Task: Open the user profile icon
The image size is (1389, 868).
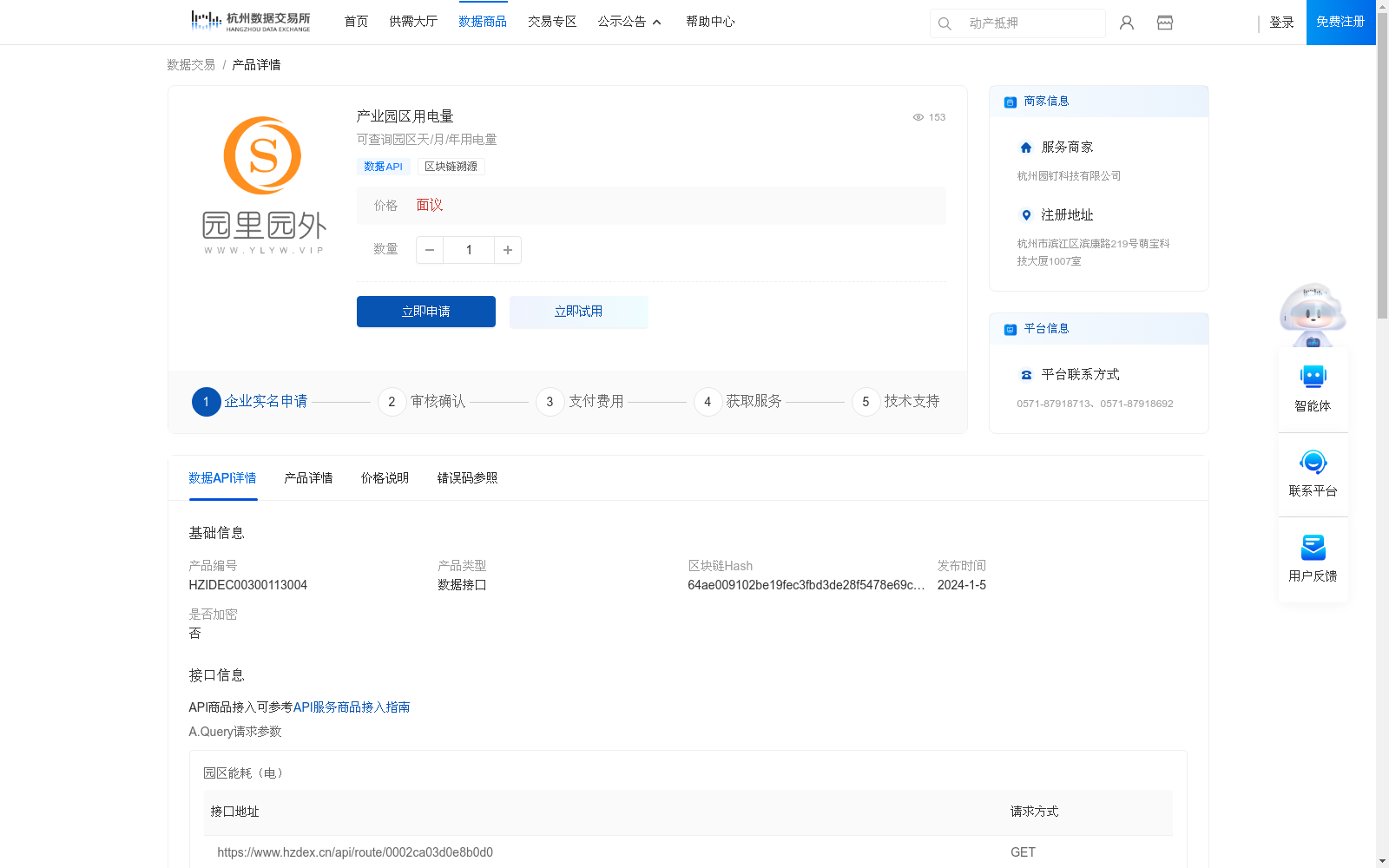Action: [x=1127, y=23]
